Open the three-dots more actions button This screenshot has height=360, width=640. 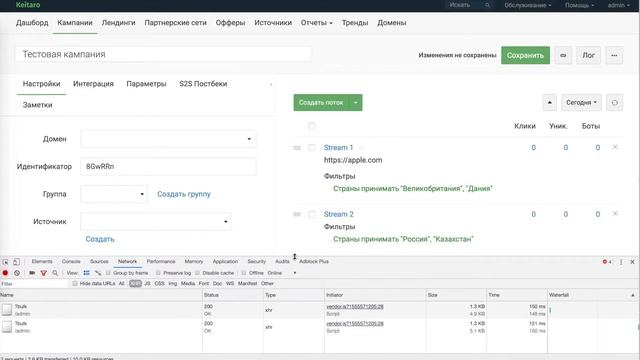coord(614,56)
